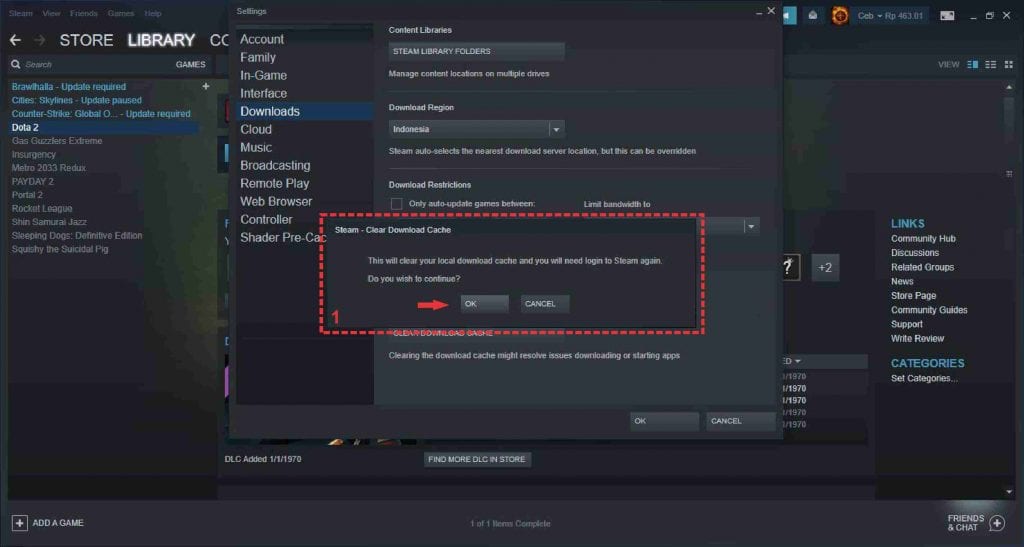Select PAYDAY 2 in games list
The height and width of the screenshot is (547, 1024).
[33, 181]
